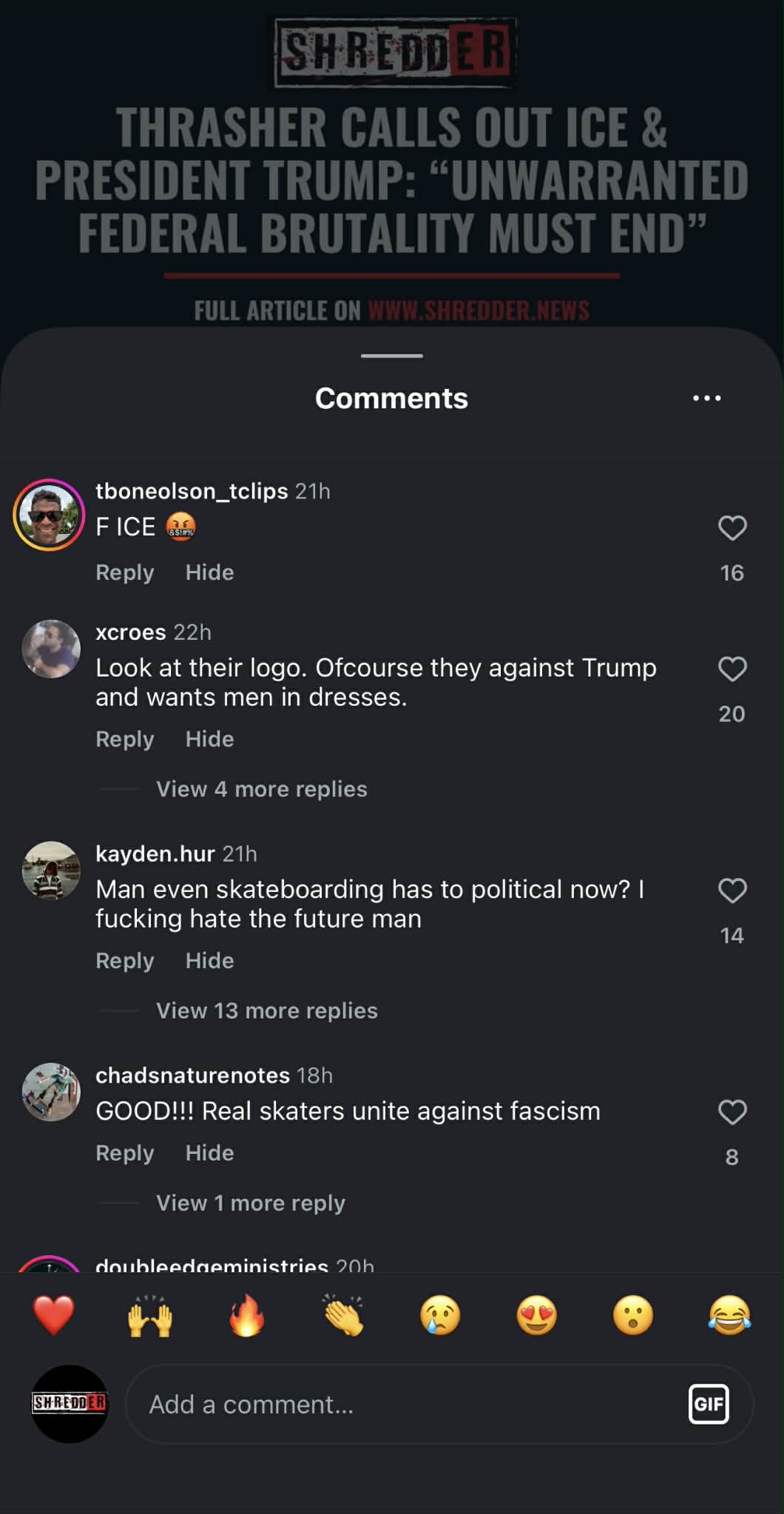Screen dimensions: 784x1514
Task: Tap the GIF button in comment box
Action: (x=709, y=1403)
